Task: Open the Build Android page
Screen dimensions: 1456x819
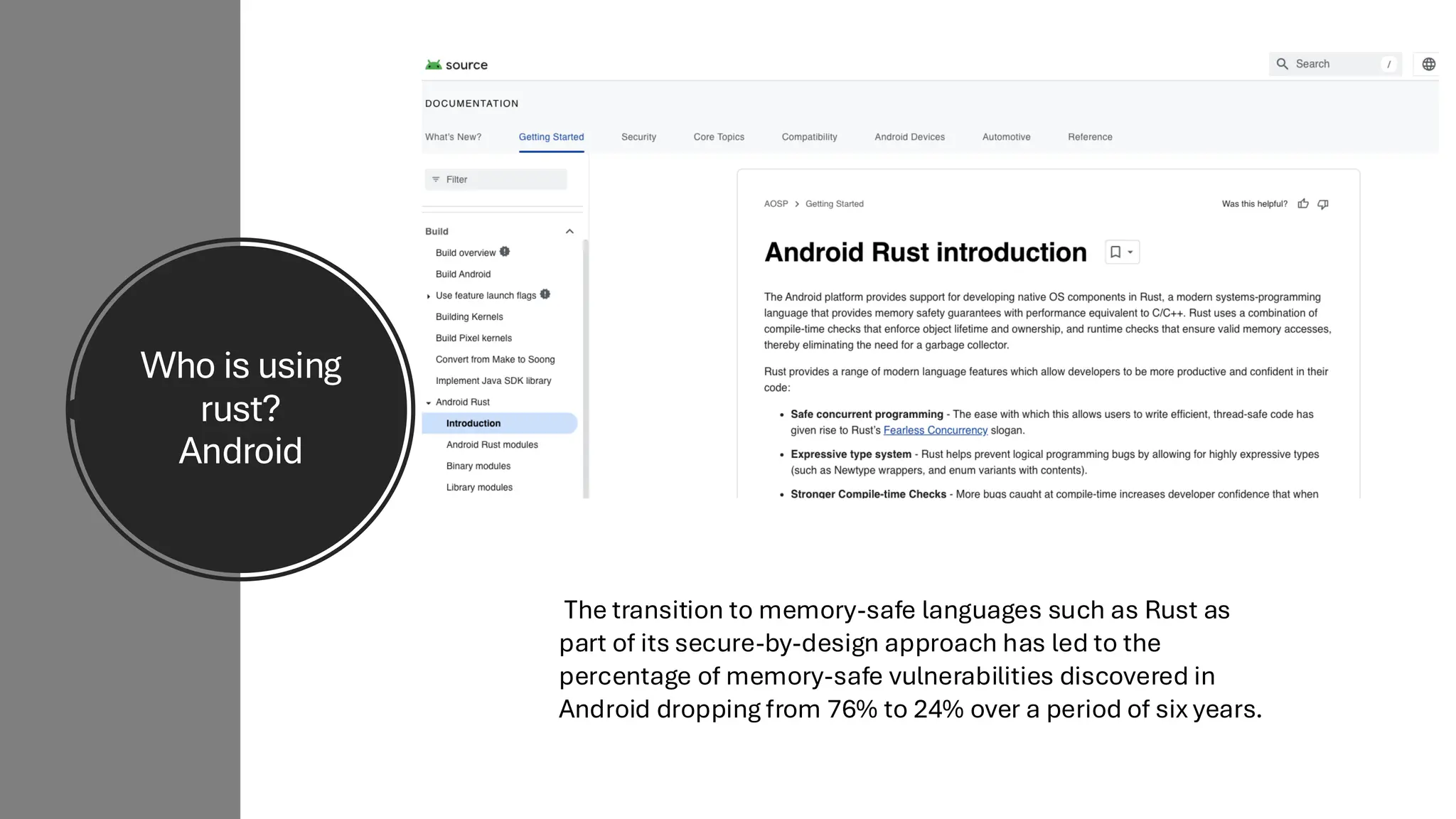Action: tap(463, 274)
